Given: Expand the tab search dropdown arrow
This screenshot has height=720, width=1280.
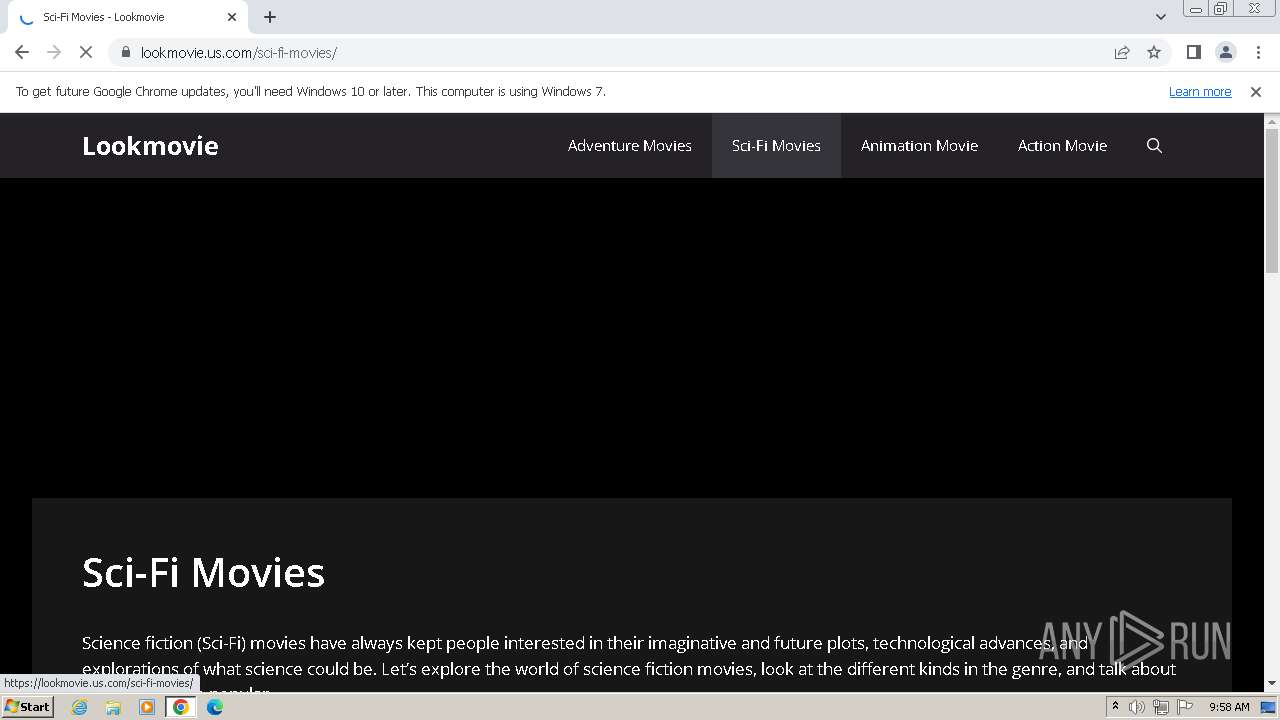Looking at the screenshot, I should point(1161,17).
